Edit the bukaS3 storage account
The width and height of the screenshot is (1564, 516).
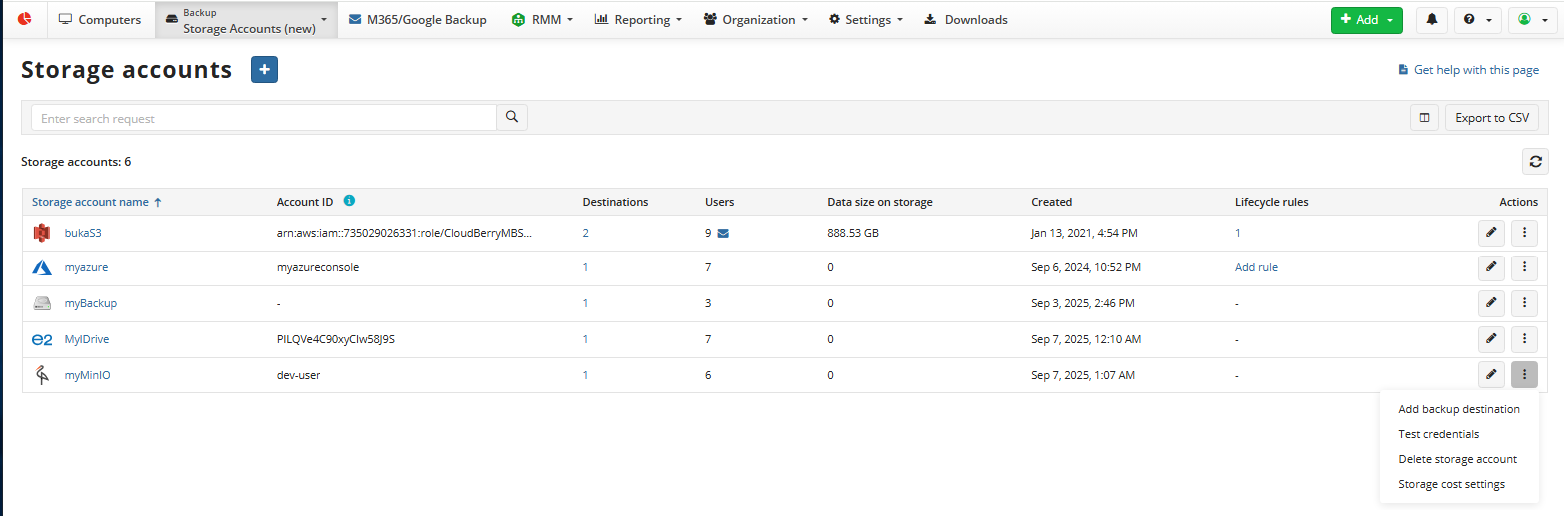coord(1491,233)
